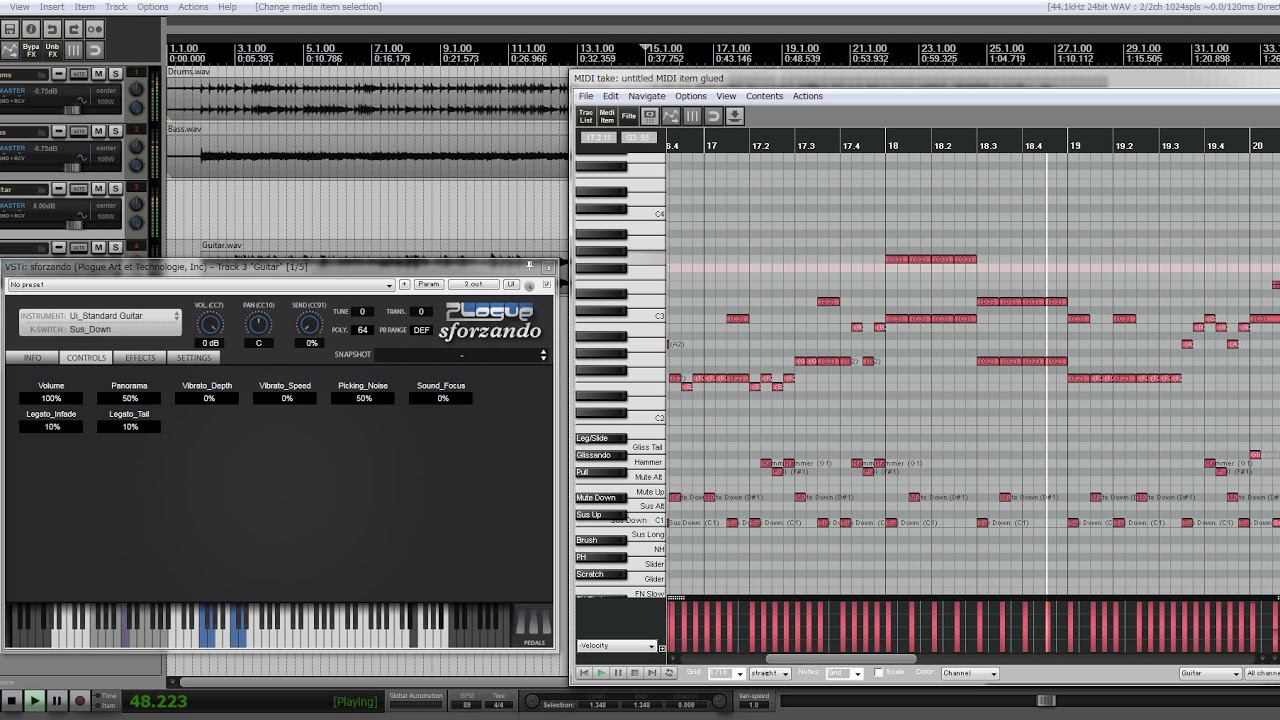Open the Navigate menu in MIDI editor

[x=647, y=96]
